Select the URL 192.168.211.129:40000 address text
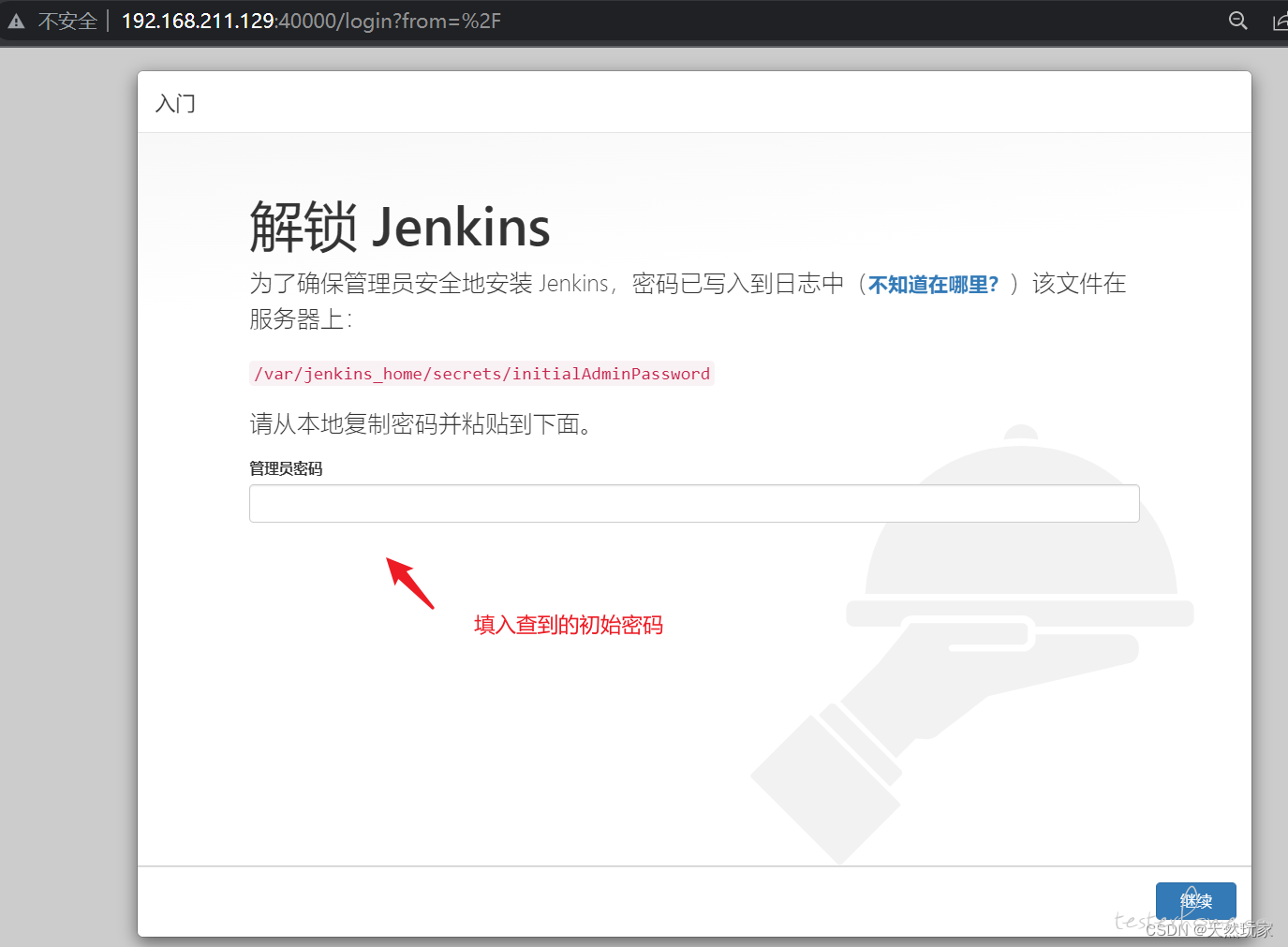1288x947 pixels. pos(311,21)
